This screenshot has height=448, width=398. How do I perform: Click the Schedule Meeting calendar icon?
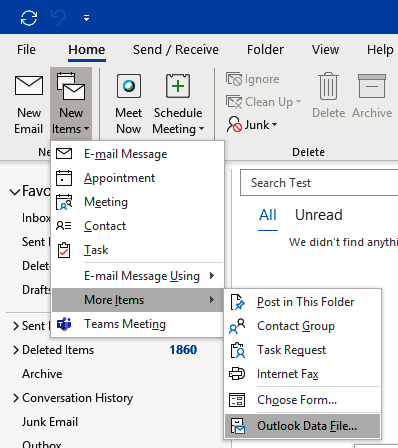178,86
